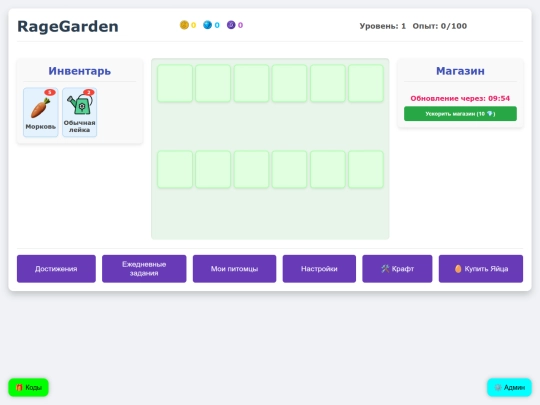Viewport: 540px width, 405px height.
Task: Click the red count badge on Обычная лейка
Action: click(x=89, y=92)
